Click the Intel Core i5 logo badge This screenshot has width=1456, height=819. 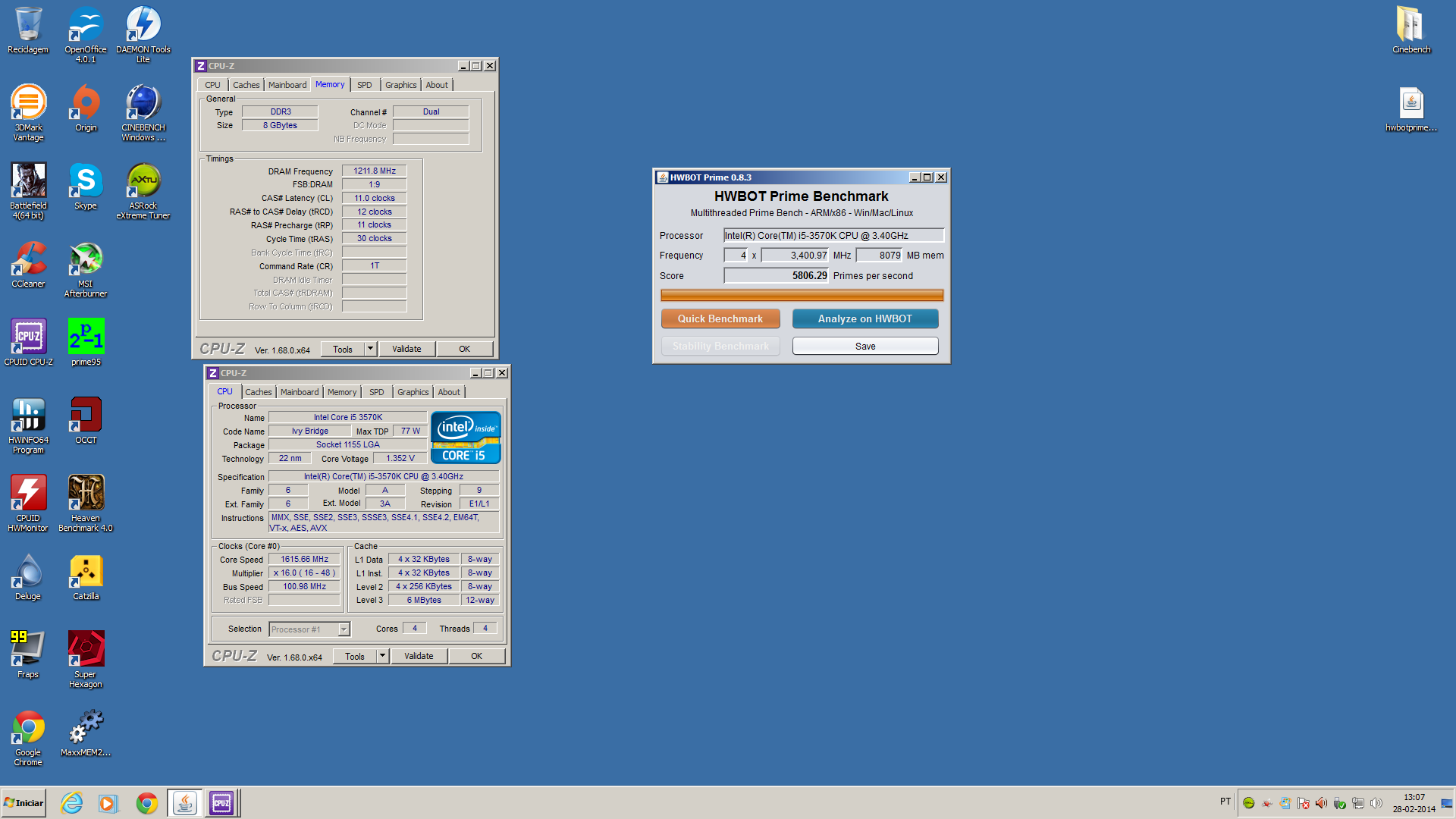tap(466, 438)
